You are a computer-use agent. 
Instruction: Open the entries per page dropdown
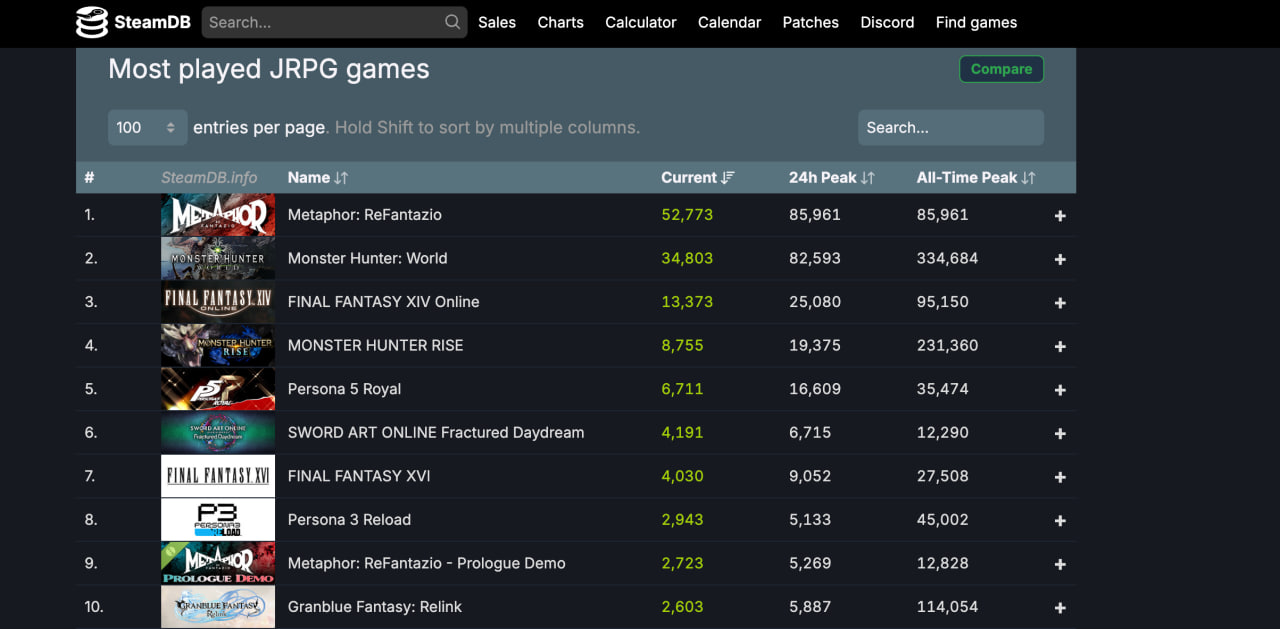coord(147,127)
